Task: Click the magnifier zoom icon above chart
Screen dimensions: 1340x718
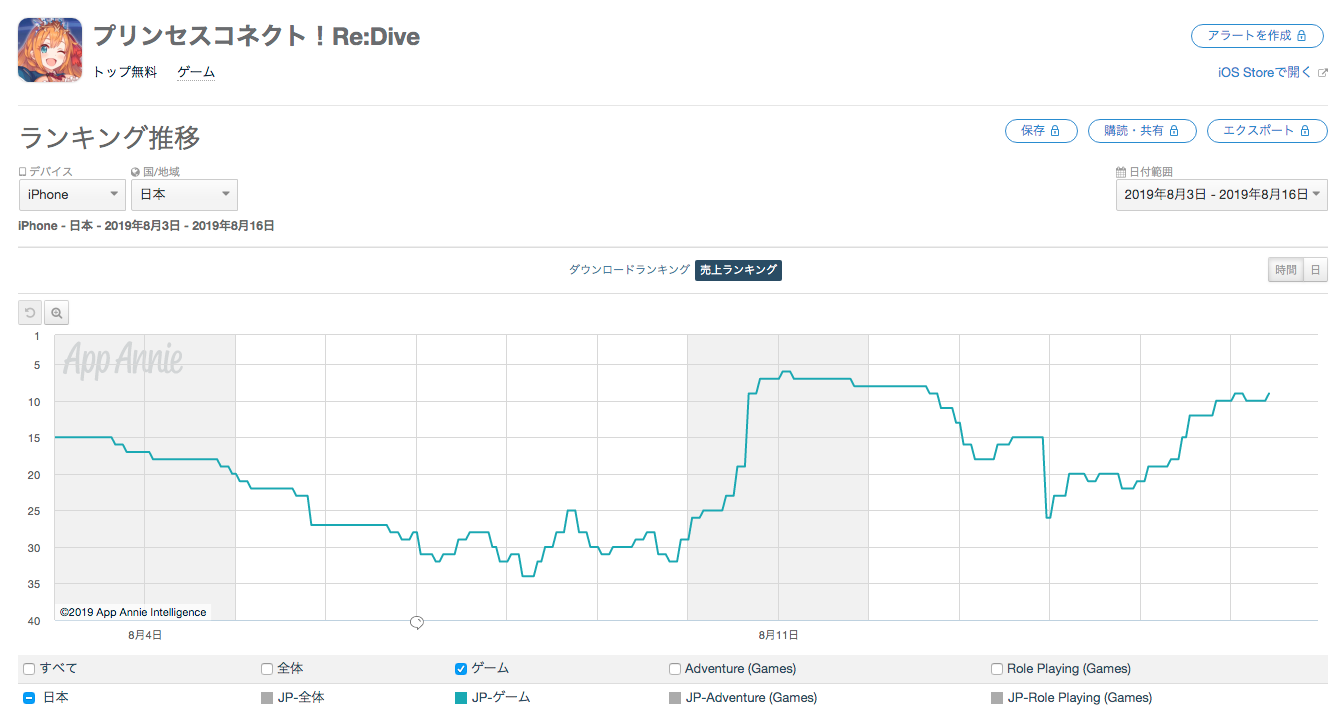Action: [57, 313]
